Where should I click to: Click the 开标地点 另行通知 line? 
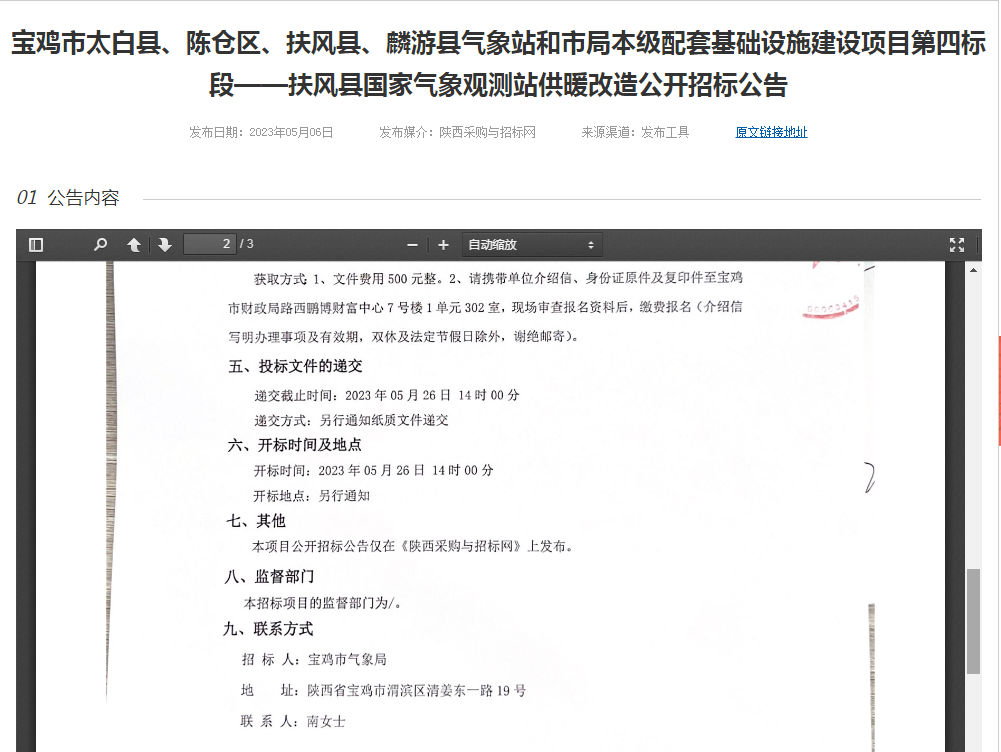tap(312, 496)
